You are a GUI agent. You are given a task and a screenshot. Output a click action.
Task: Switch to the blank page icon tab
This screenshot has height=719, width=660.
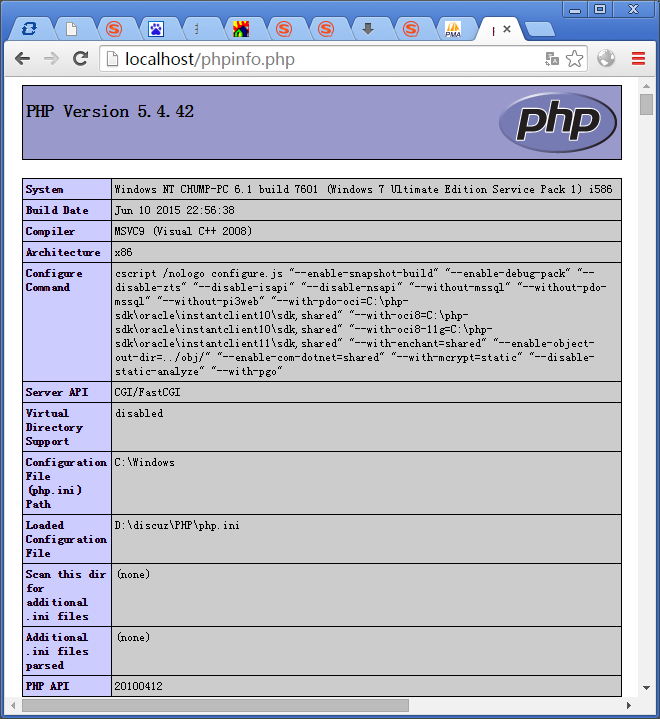pos(72,29)
